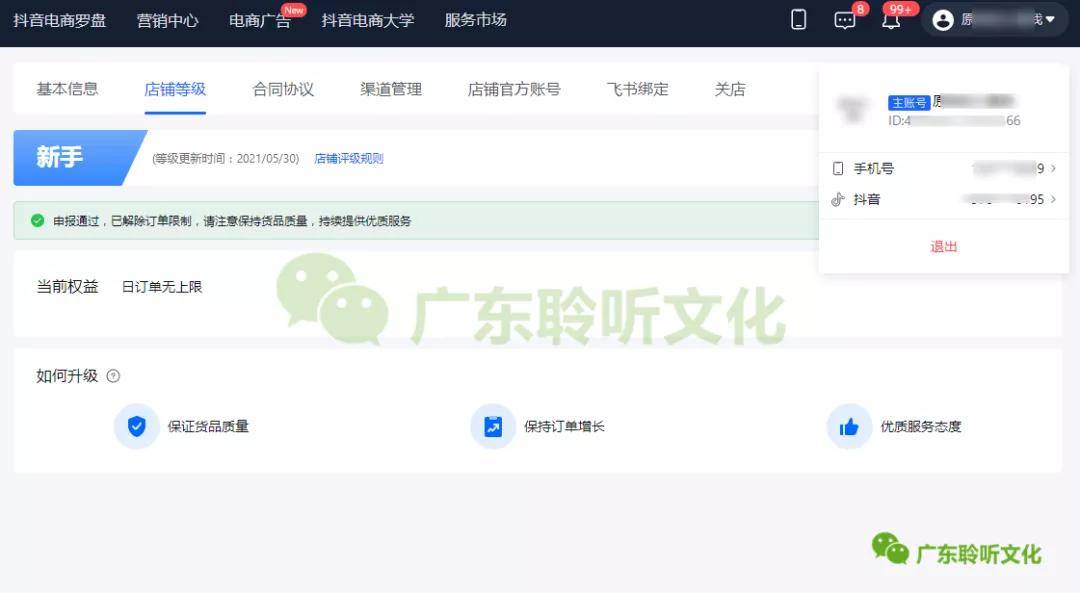The height and width of the screenshot is (593, 1080).
Task: Expand the 手机号 row chevron
Action: [x=1053, y=168]
